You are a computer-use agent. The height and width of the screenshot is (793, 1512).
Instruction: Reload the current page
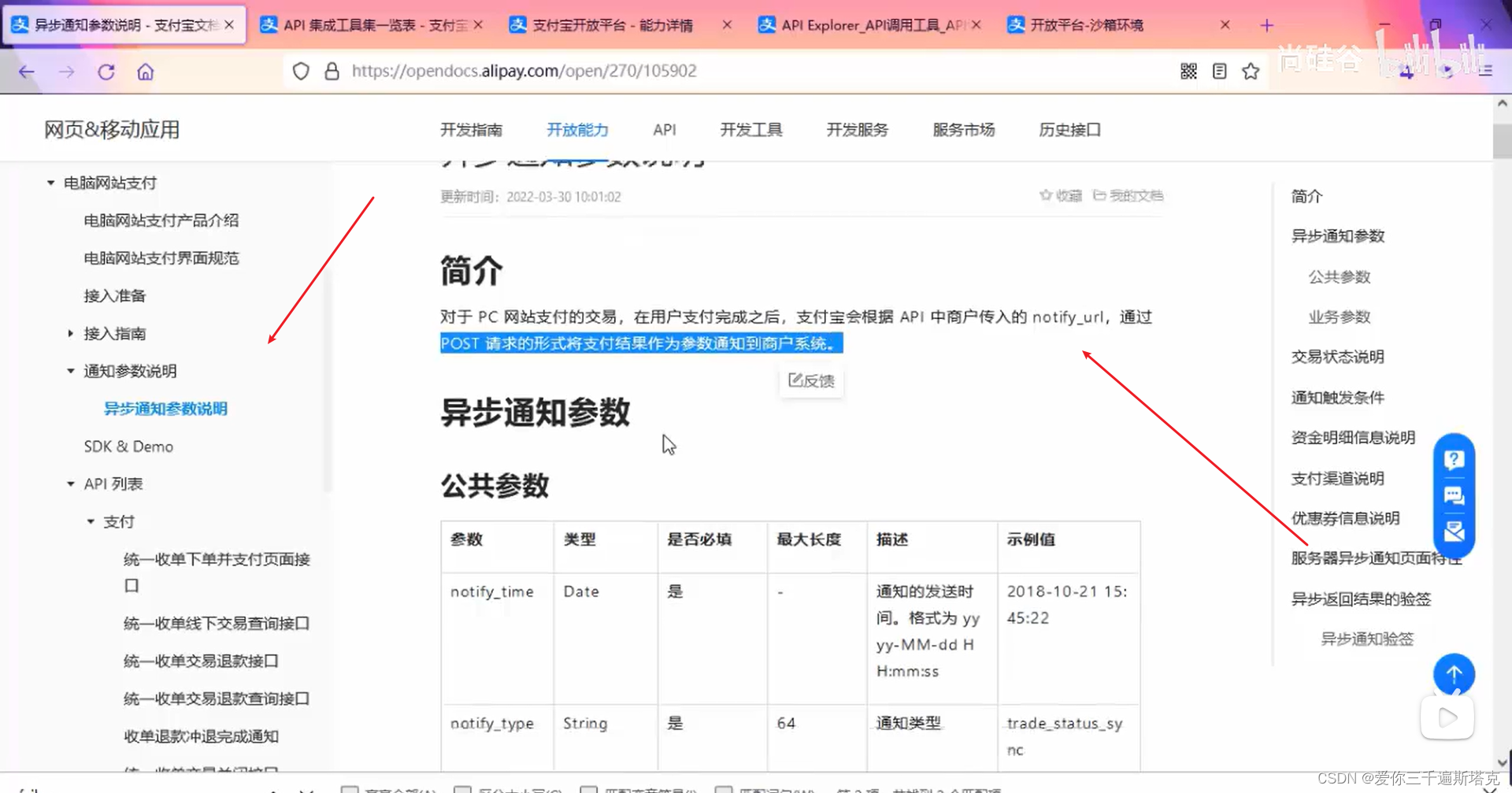(106, 72)
